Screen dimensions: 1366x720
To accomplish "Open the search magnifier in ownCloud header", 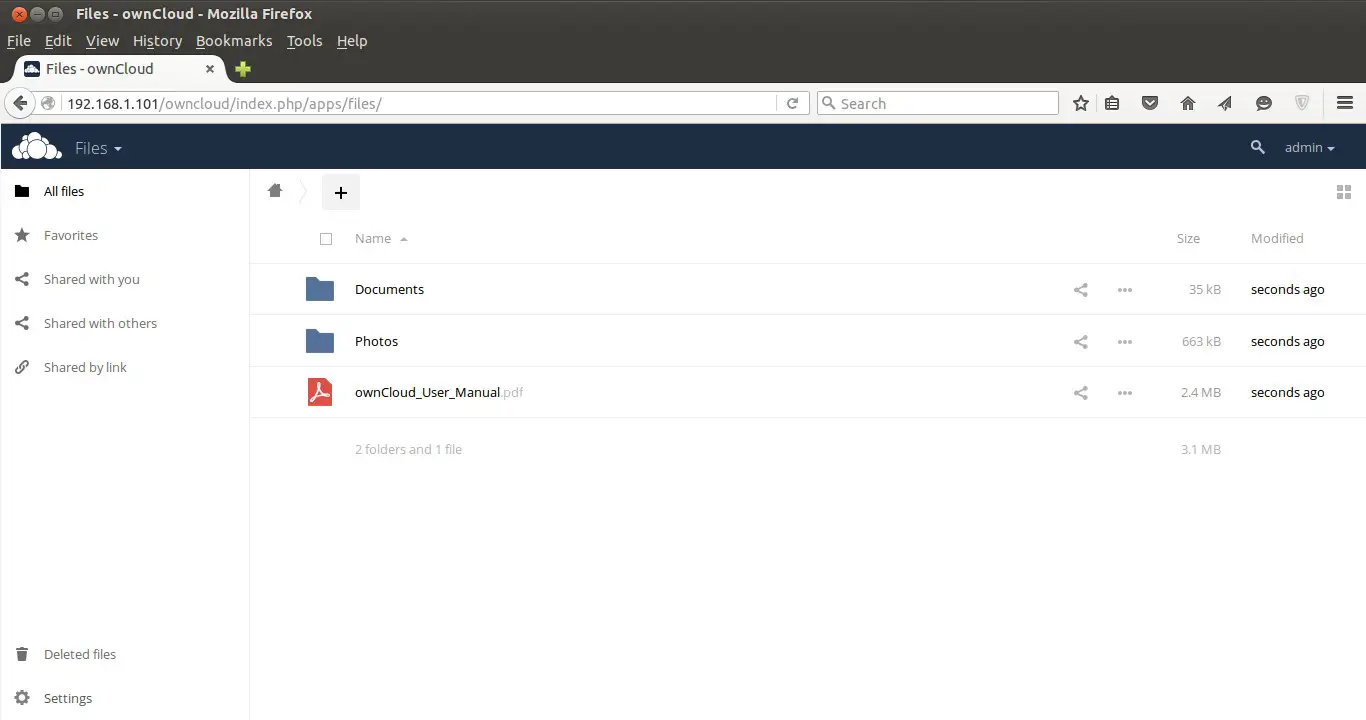I will click(1258, 147).
